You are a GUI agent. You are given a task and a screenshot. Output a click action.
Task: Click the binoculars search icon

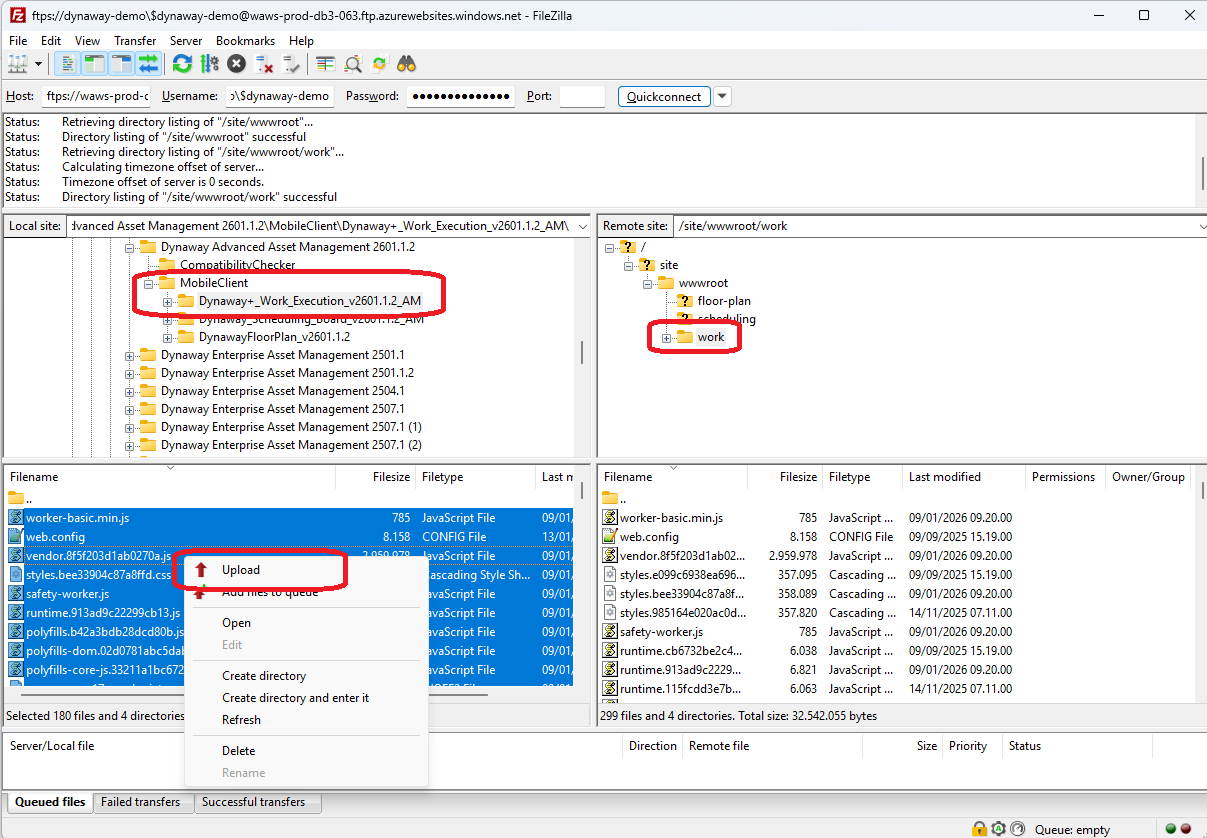click(x=406, y=64)
